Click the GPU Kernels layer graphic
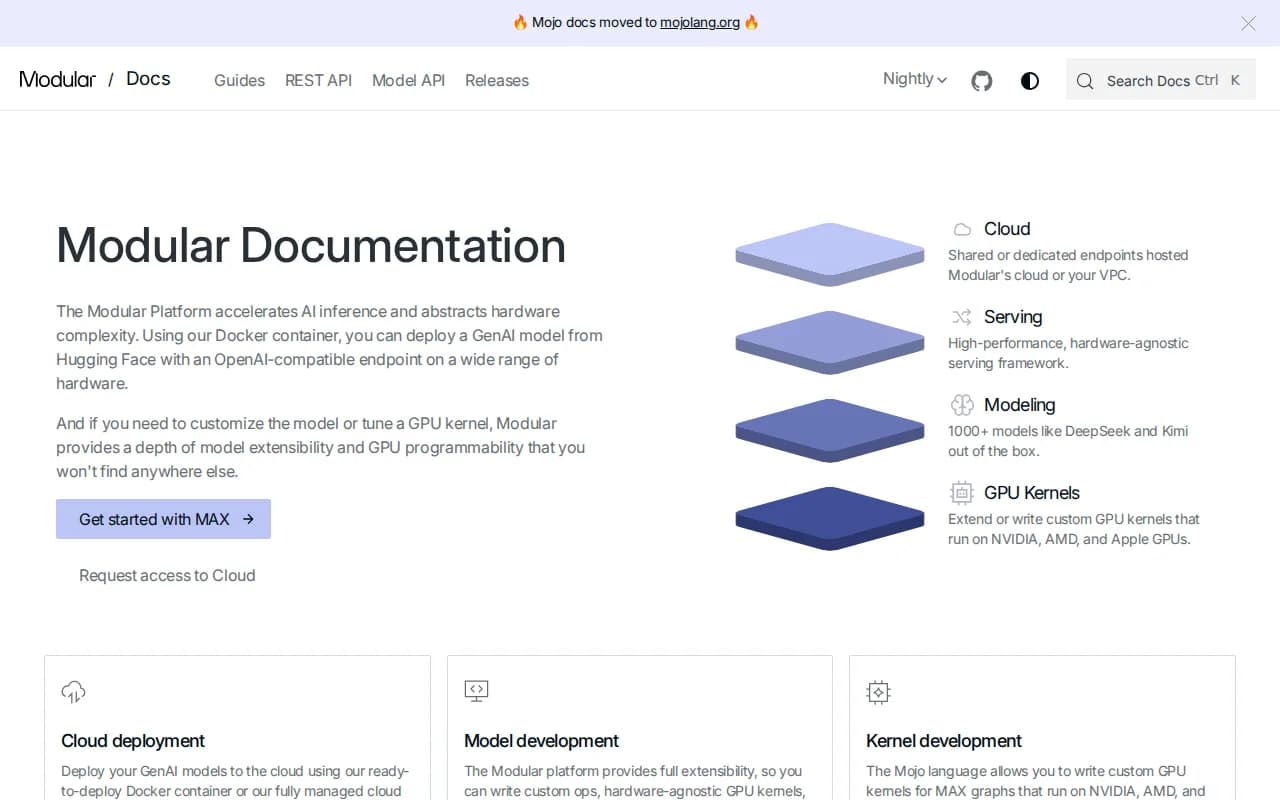Viewport: 1280px width, 800px height. click(830, 517)
